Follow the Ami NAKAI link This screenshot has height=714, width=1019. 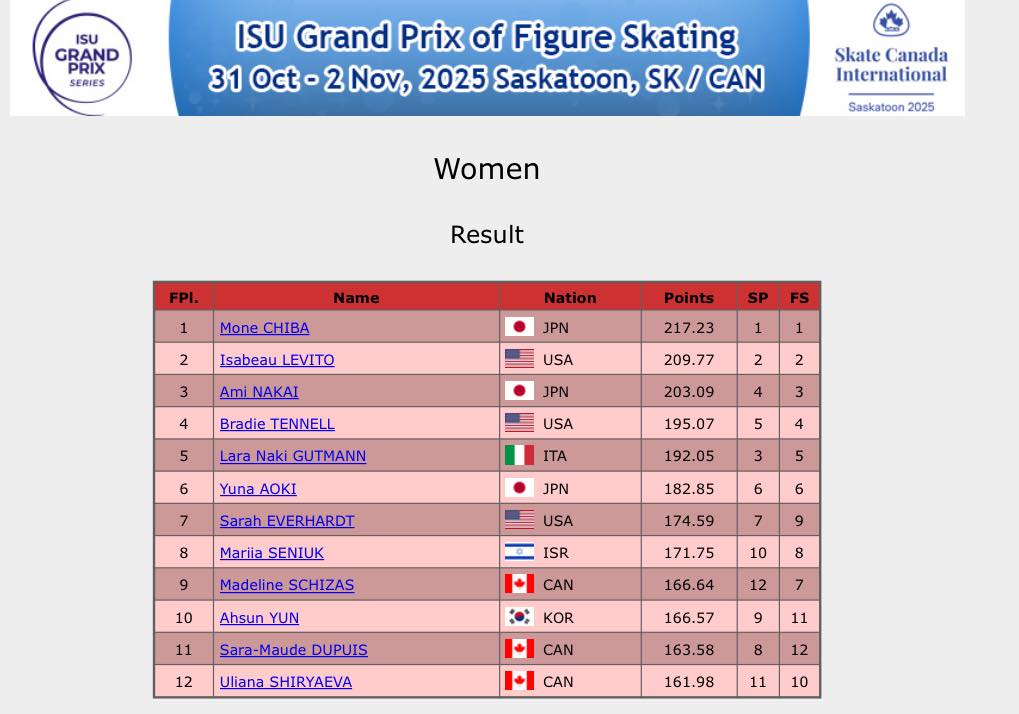259,392
